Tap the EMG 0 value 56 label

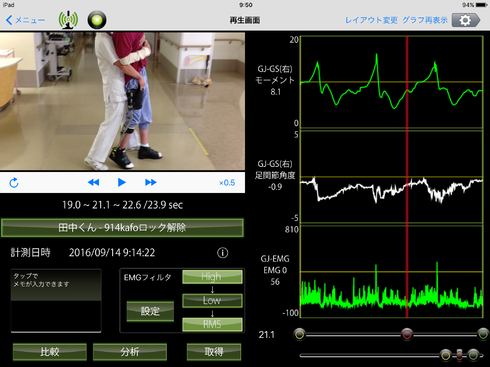tap(275, 282)
